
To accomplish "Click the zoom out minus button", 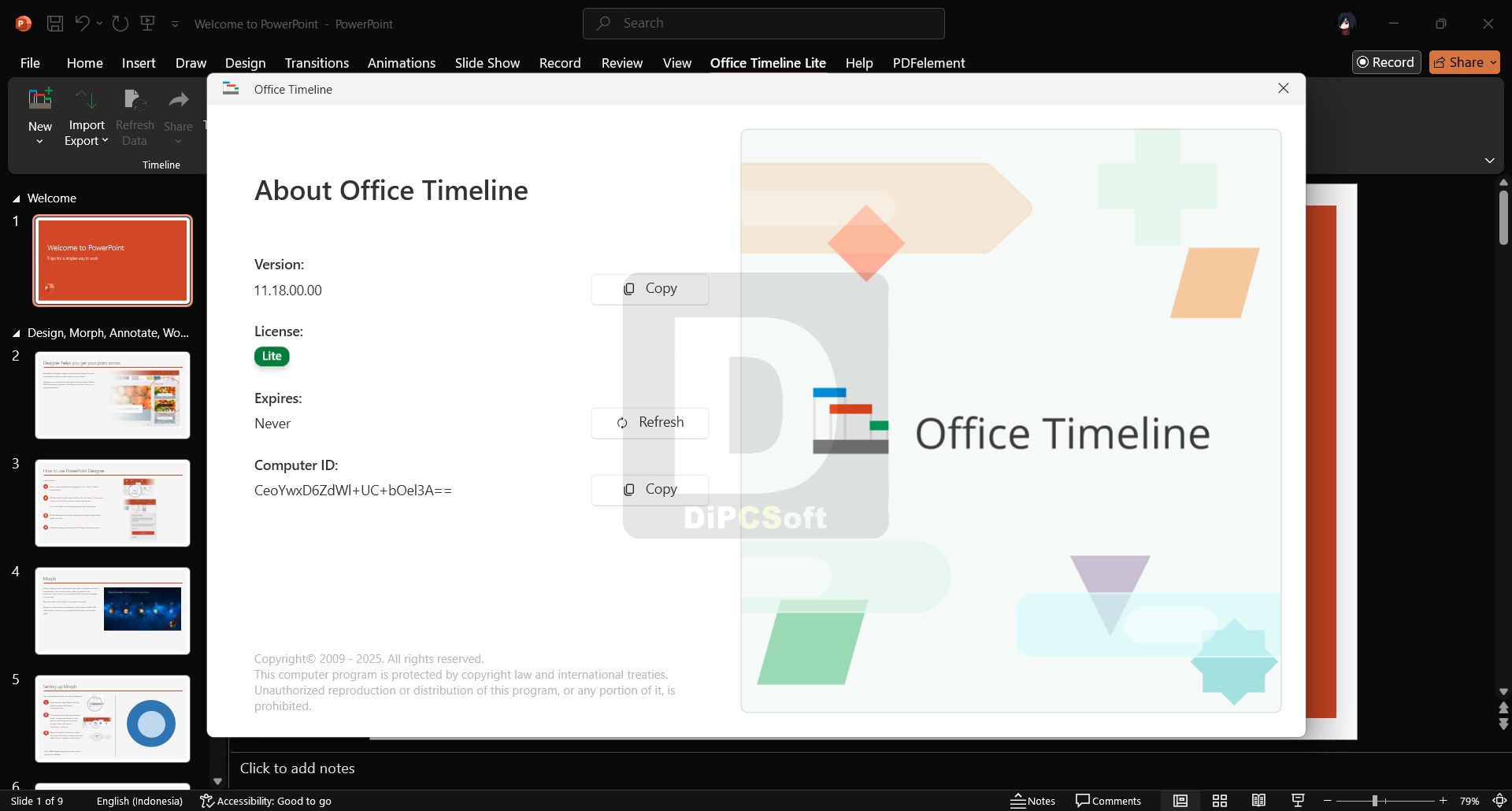I will point(1328,801).
